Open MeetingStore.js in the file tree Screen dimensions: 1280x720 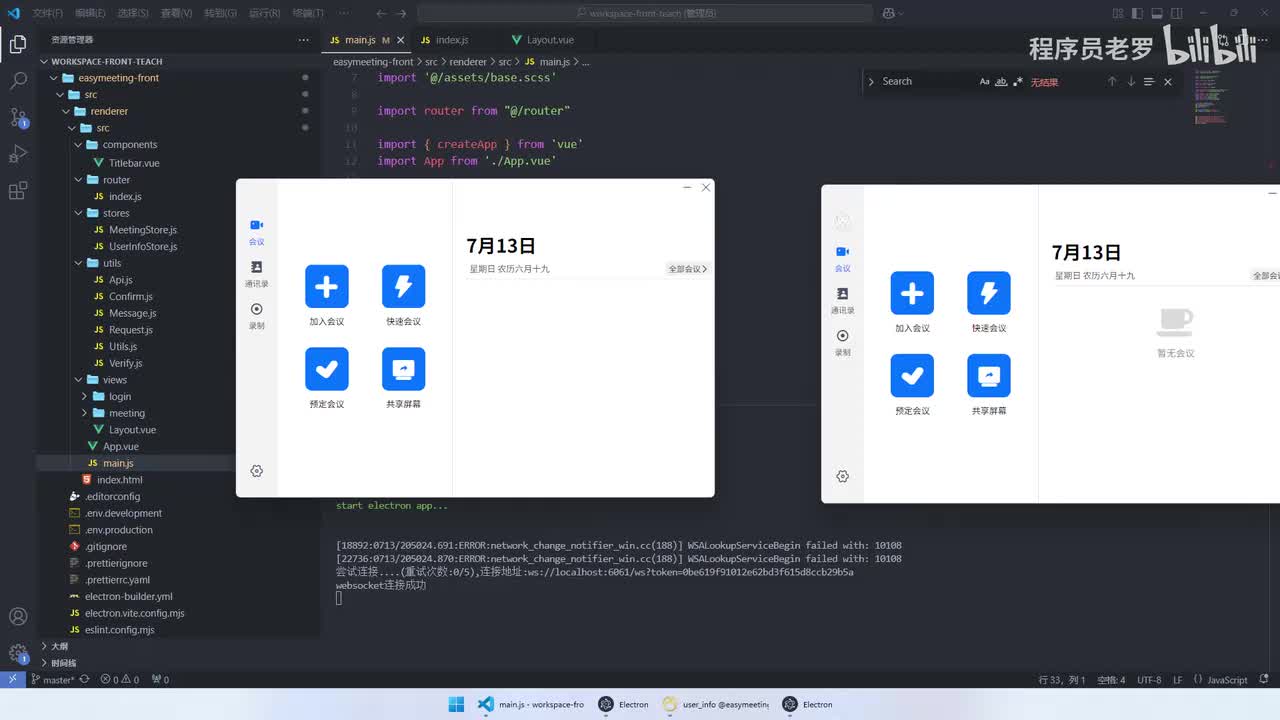coord(143,230)
